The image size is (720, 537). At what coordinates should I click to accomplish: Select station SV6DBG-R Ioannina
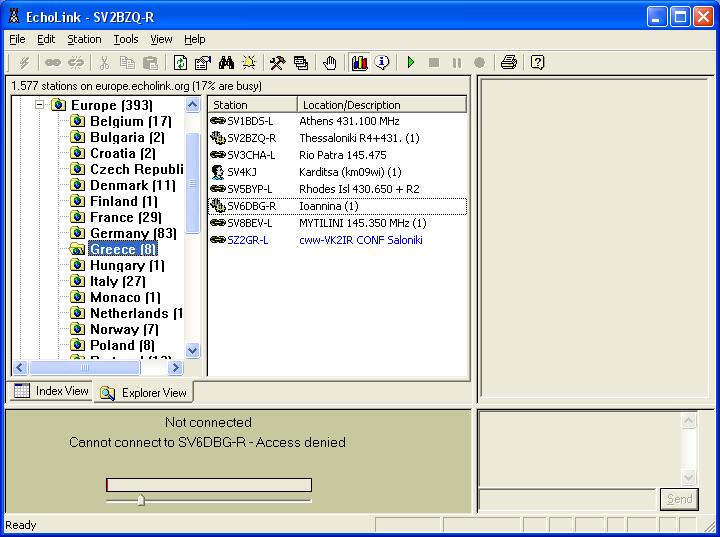(x=337, y=206)
